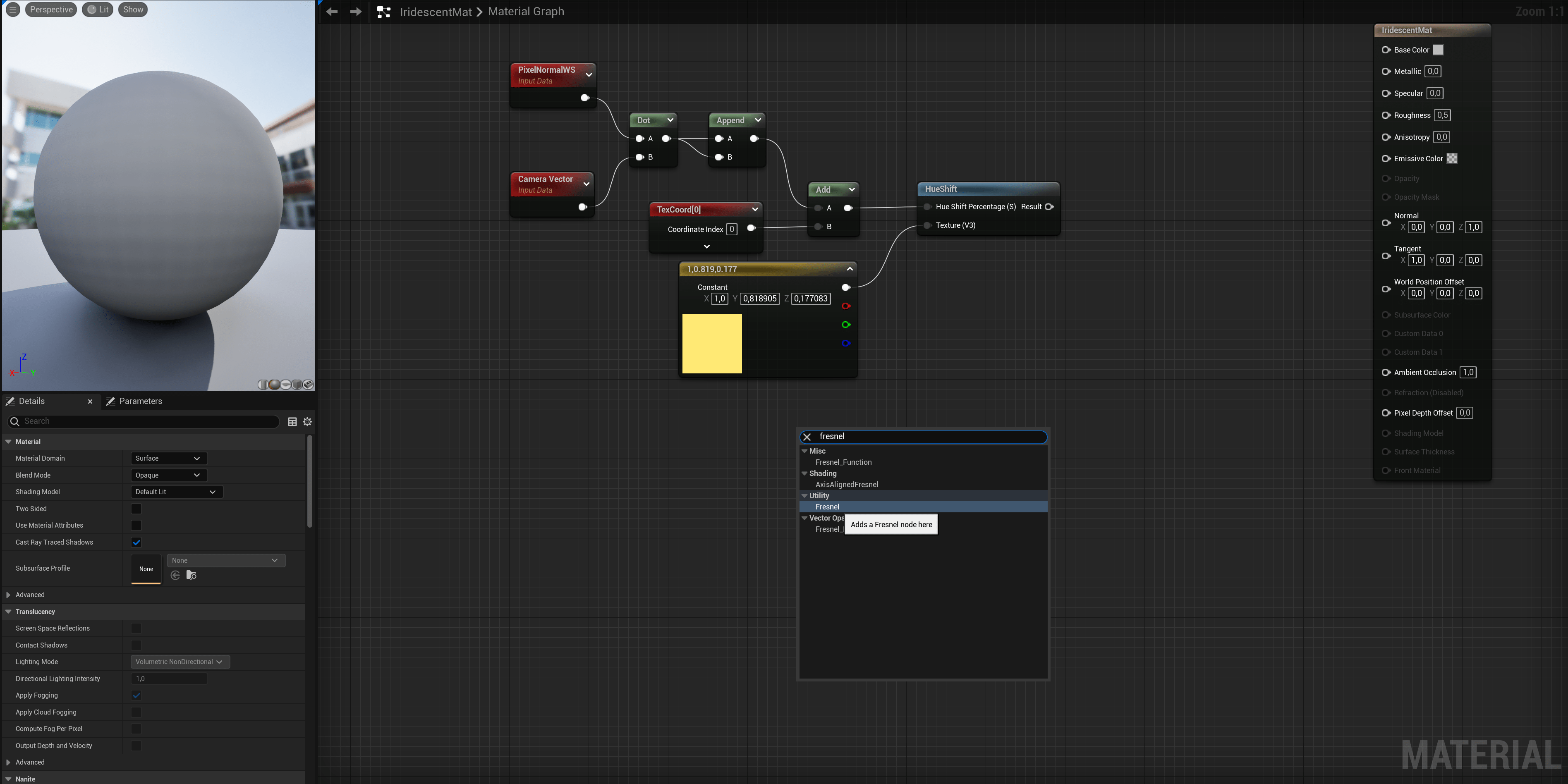Open the Details property matrix view
Image resolution: width=1568 pixels, height=784 pixels.
pos(292,421)
